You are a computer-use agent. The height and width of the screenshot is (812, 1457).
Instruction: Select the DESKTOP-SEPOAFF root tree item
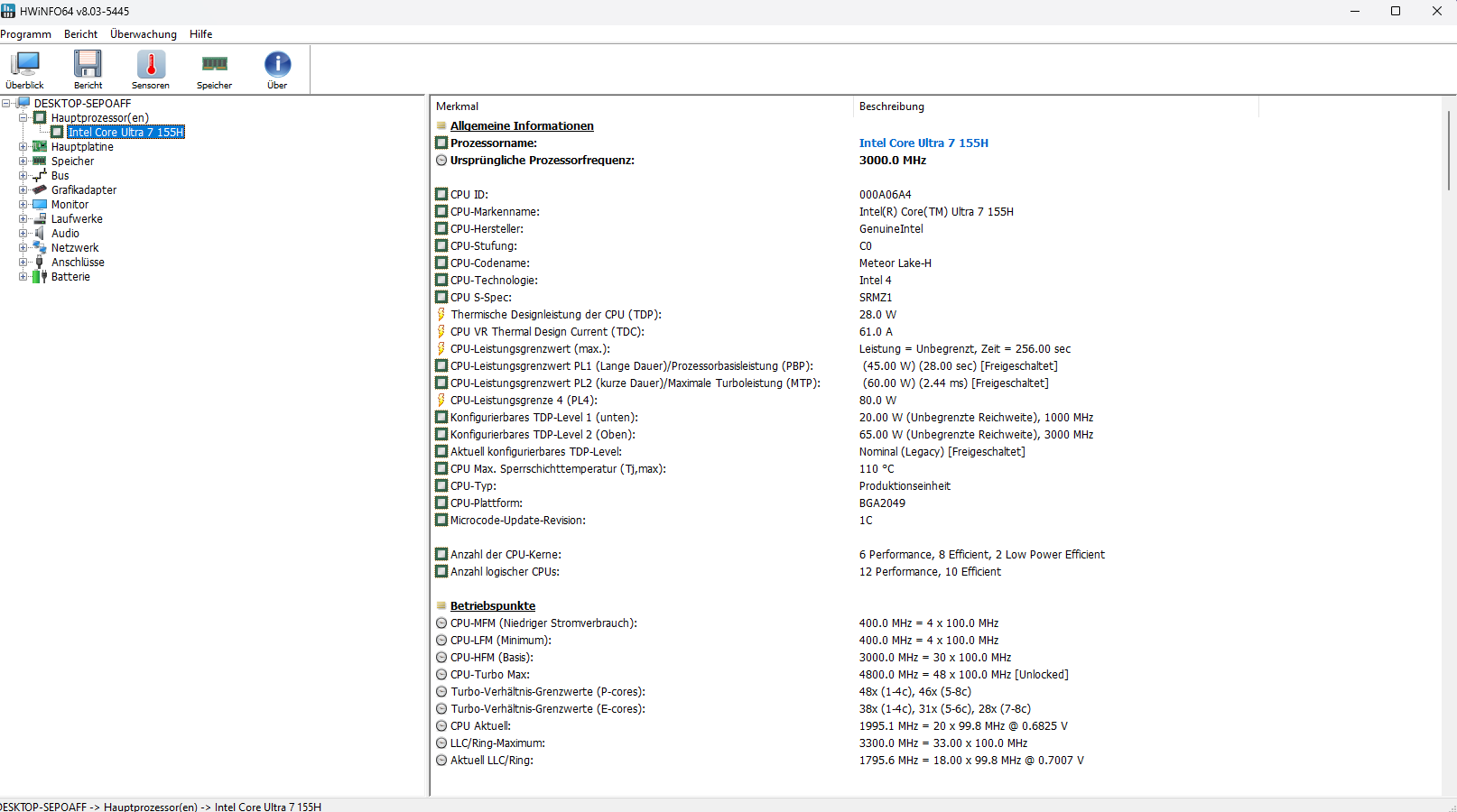pos(82,104)
